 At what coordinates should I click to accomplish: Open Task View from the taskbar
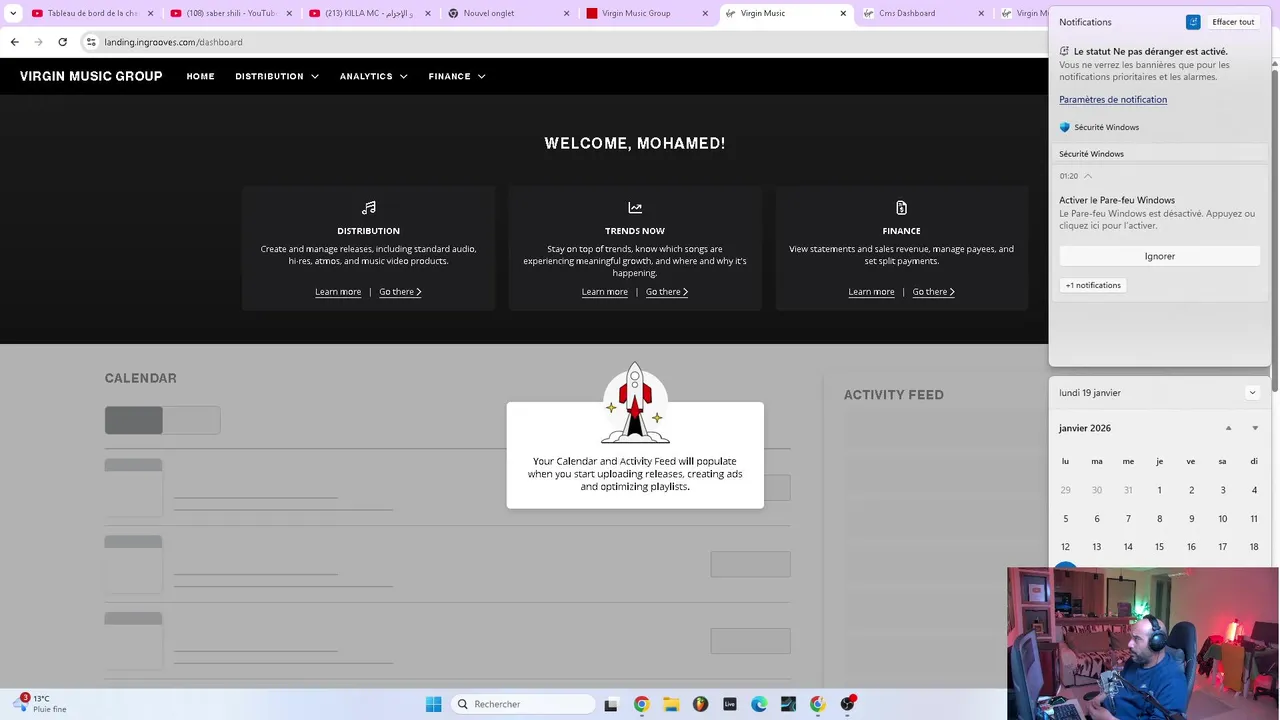click(x=611, y=704)
